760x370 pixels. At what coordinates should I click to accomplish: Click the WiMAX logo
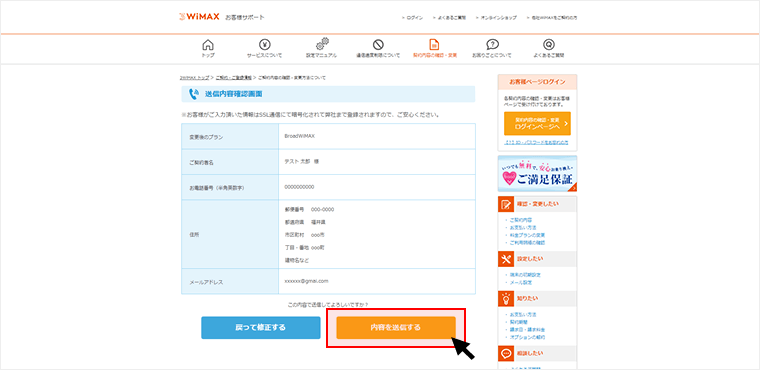click(198, 17)
